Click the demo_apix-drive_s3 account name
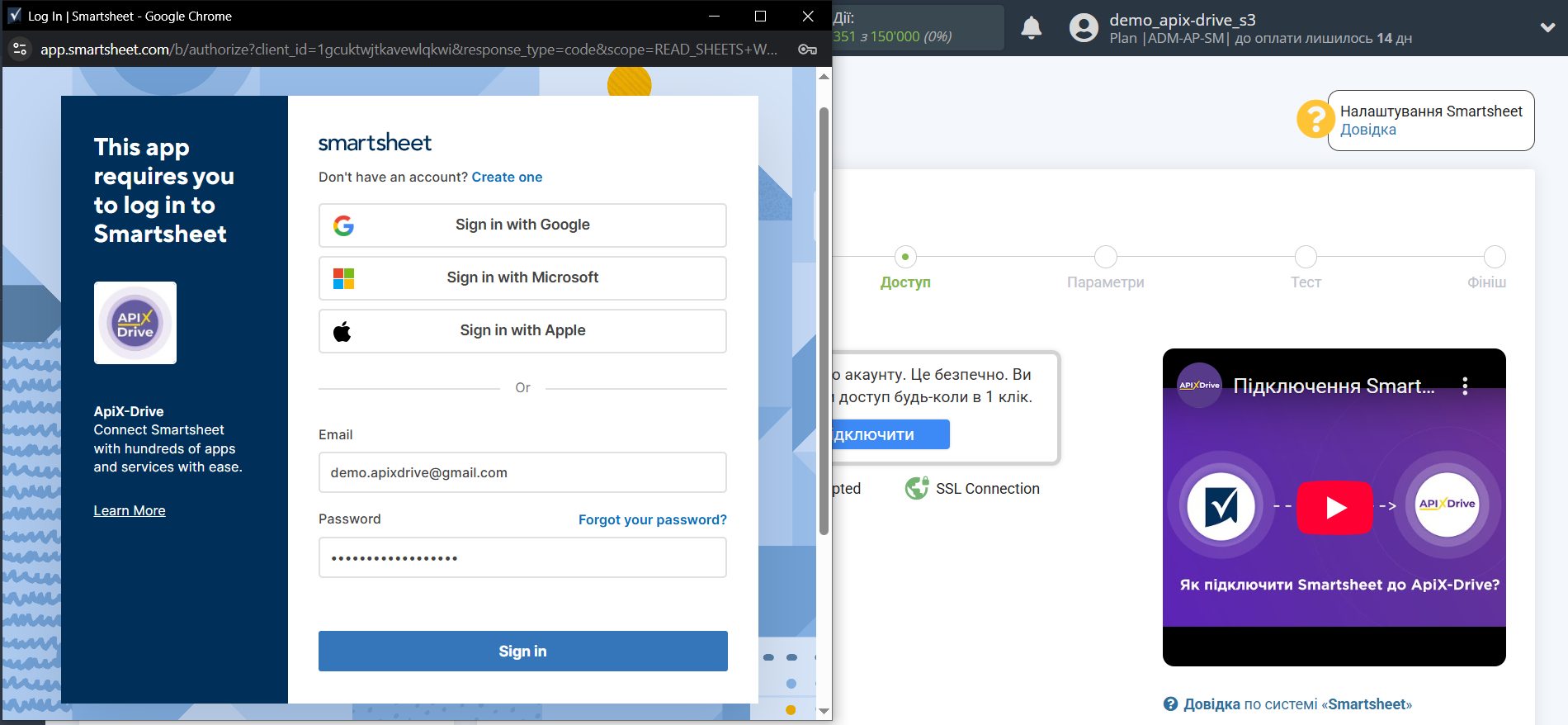This screenshot has height=725, width=1568. [1183, 20]
